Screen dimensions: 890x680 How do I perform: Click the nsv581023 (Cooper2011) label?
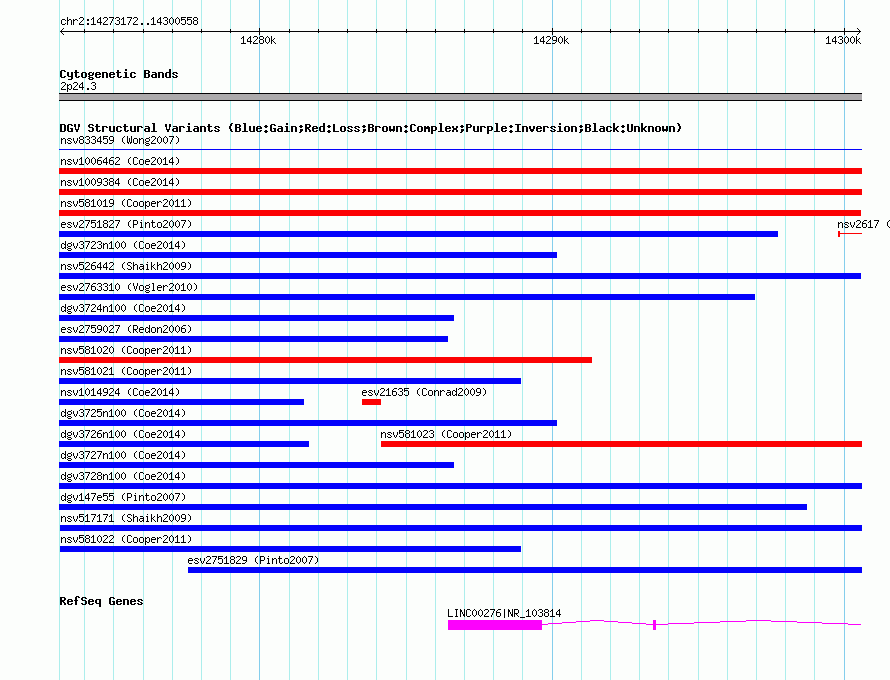point(446,434)
